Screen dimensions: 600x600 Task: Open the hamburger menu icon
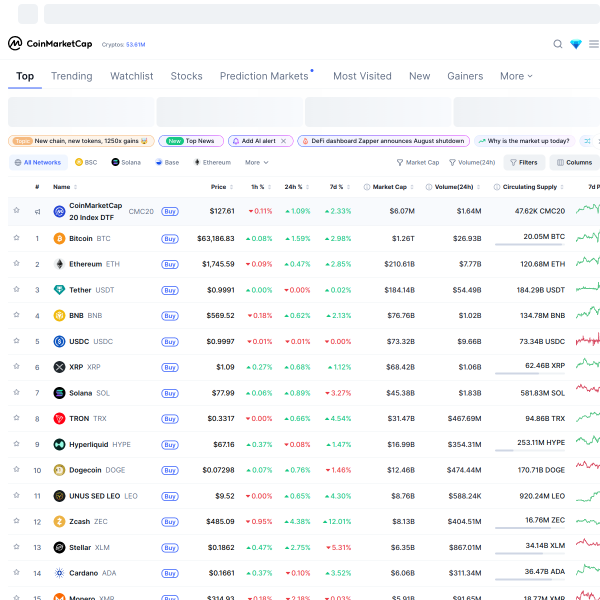pos(594,44)
